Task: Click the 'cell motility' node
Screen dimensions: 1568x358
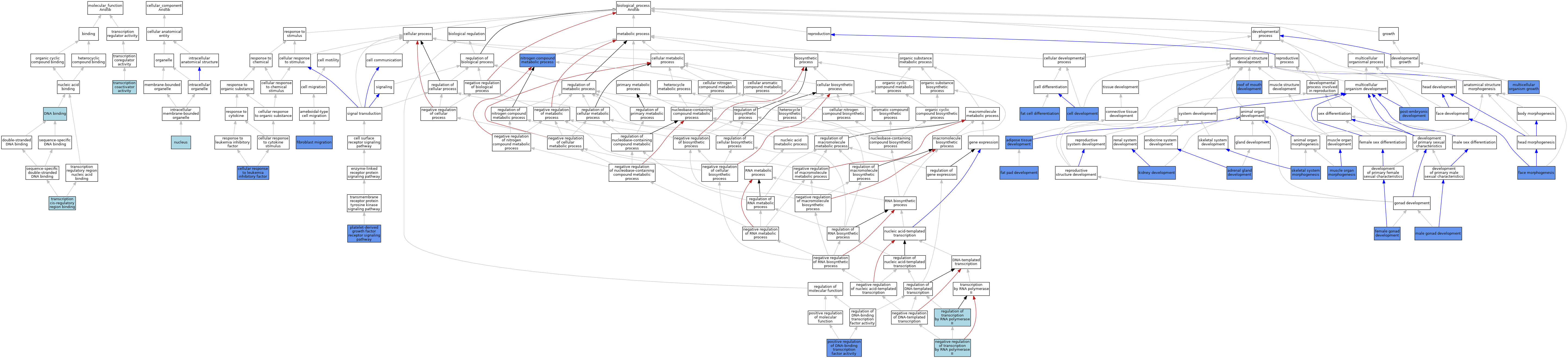Action: click(329, 60)
